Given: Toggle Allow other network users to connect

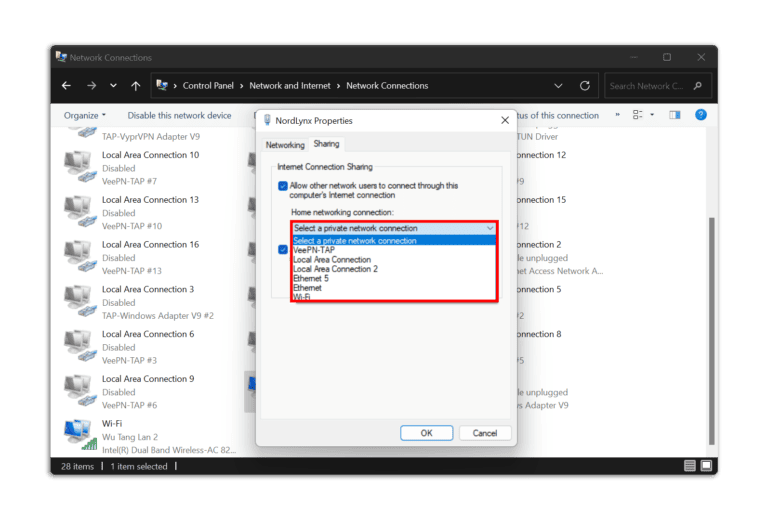Looking at the screenshot, I should tap(283, 186).
